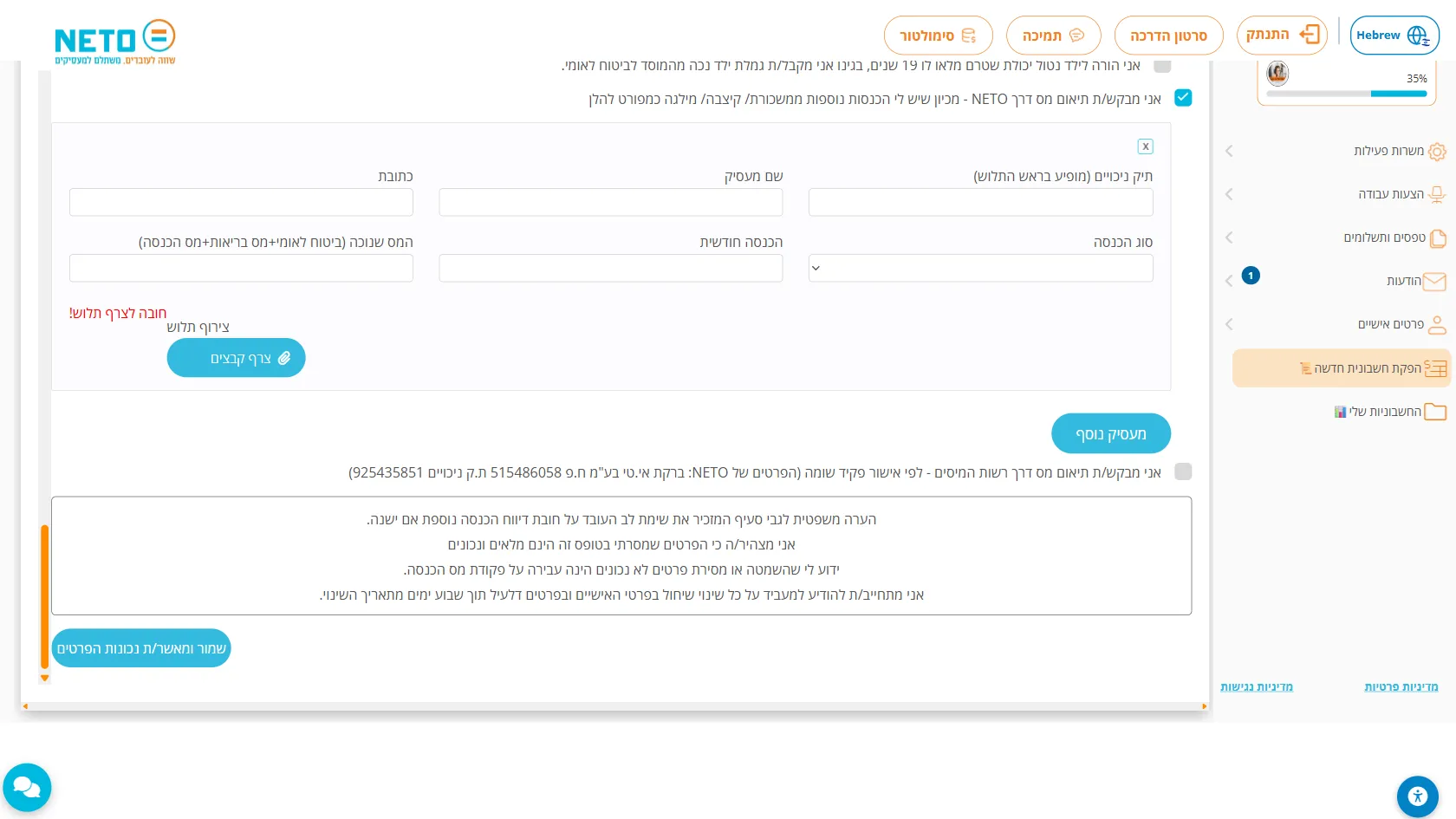Click the gear icon beside משרות פעילות
Screen dimensions: 1456x819
pyautogui.click(x=1437, y=152)
